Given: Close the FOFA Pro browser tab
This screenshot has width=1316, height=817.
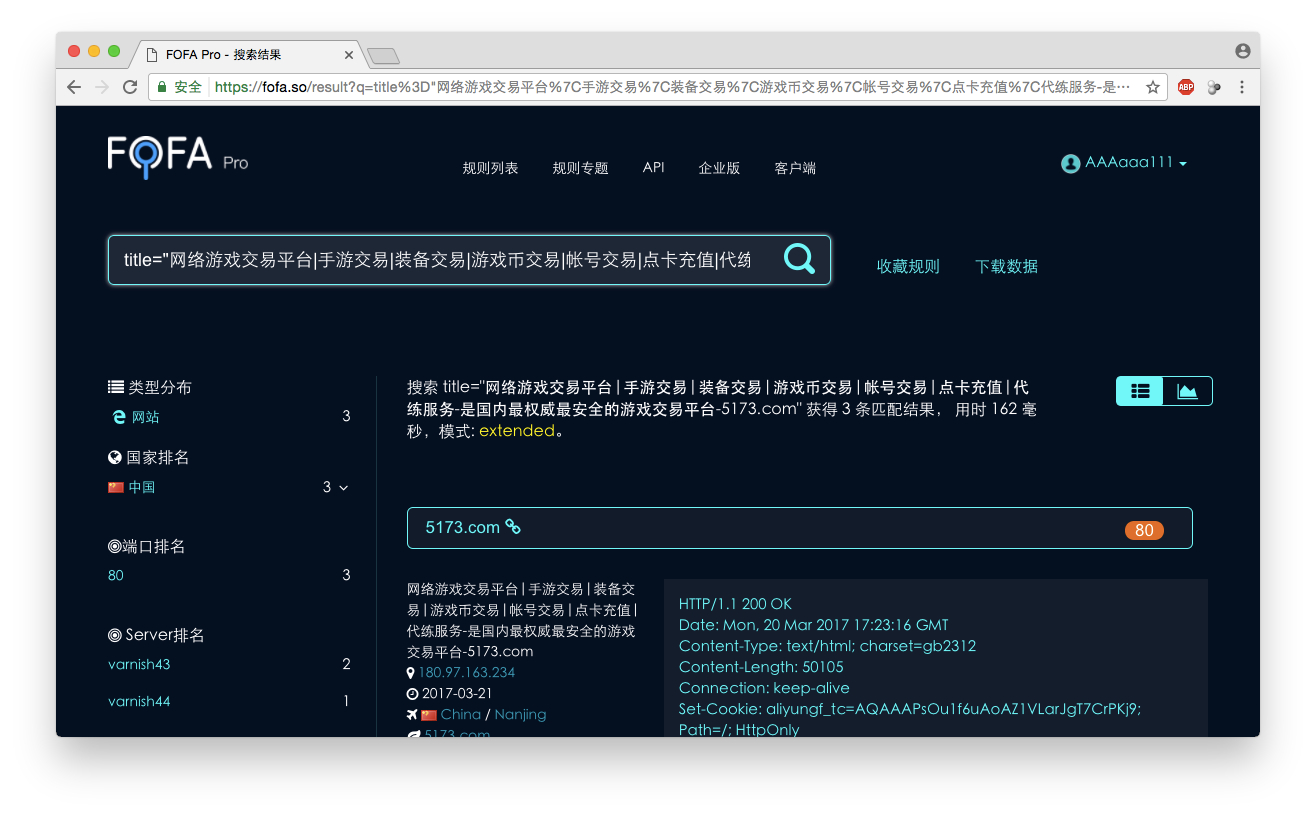Looking at the screenshot, I should pos(349,55).
